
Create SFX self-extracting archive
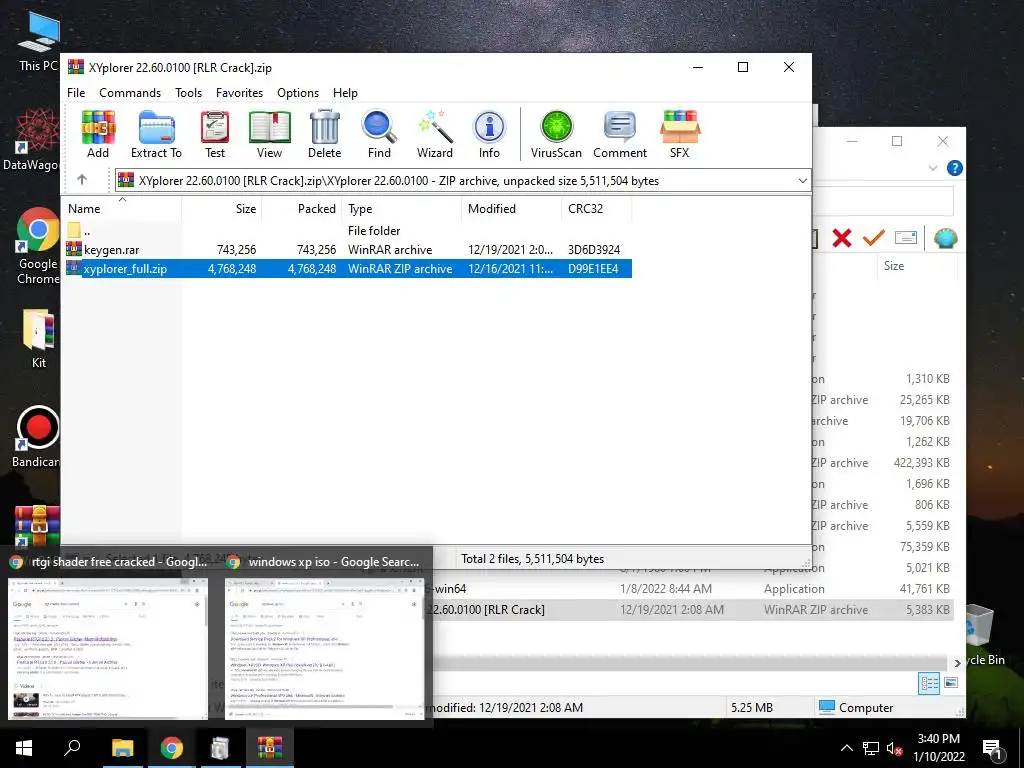coord(680,135)
